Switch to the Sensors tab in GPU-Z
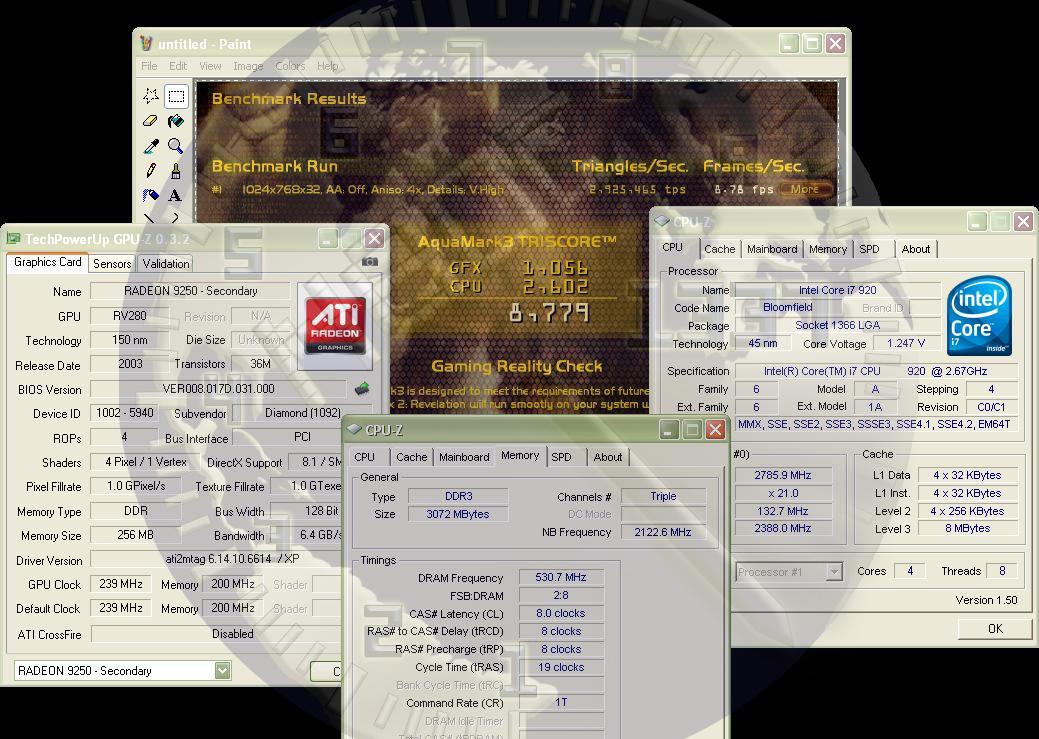The image size is (1039, 739). (x=112, y=264)
